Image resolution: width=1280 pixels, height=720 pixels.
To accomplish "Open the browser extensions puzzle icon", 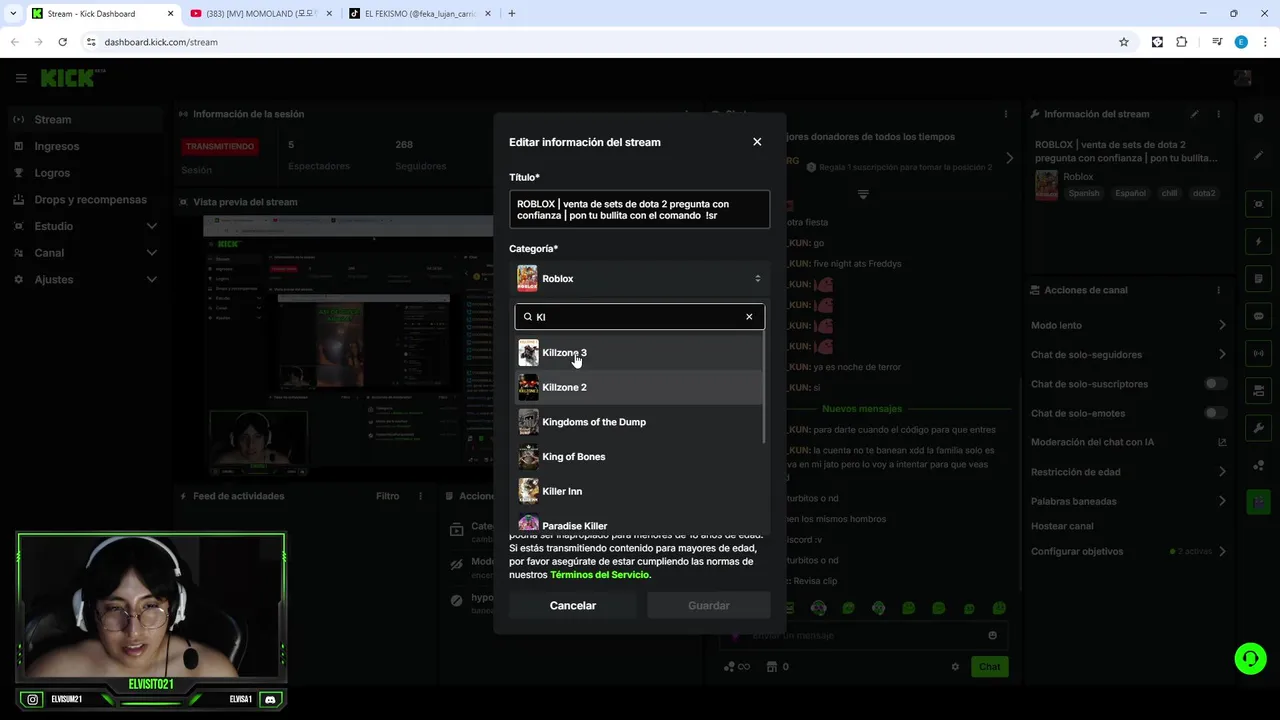I will [1181, 42].
